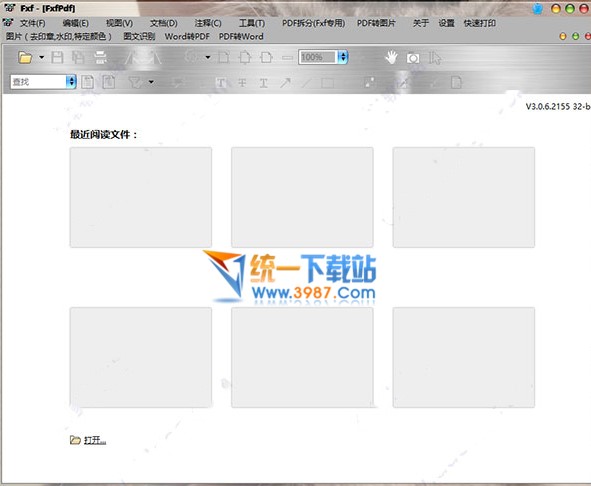The width and height of the screenshot is (591, 486).
Task: Expand the 查找 search combo box arrow
Action: pyautogui.click(x=71, y=81)
